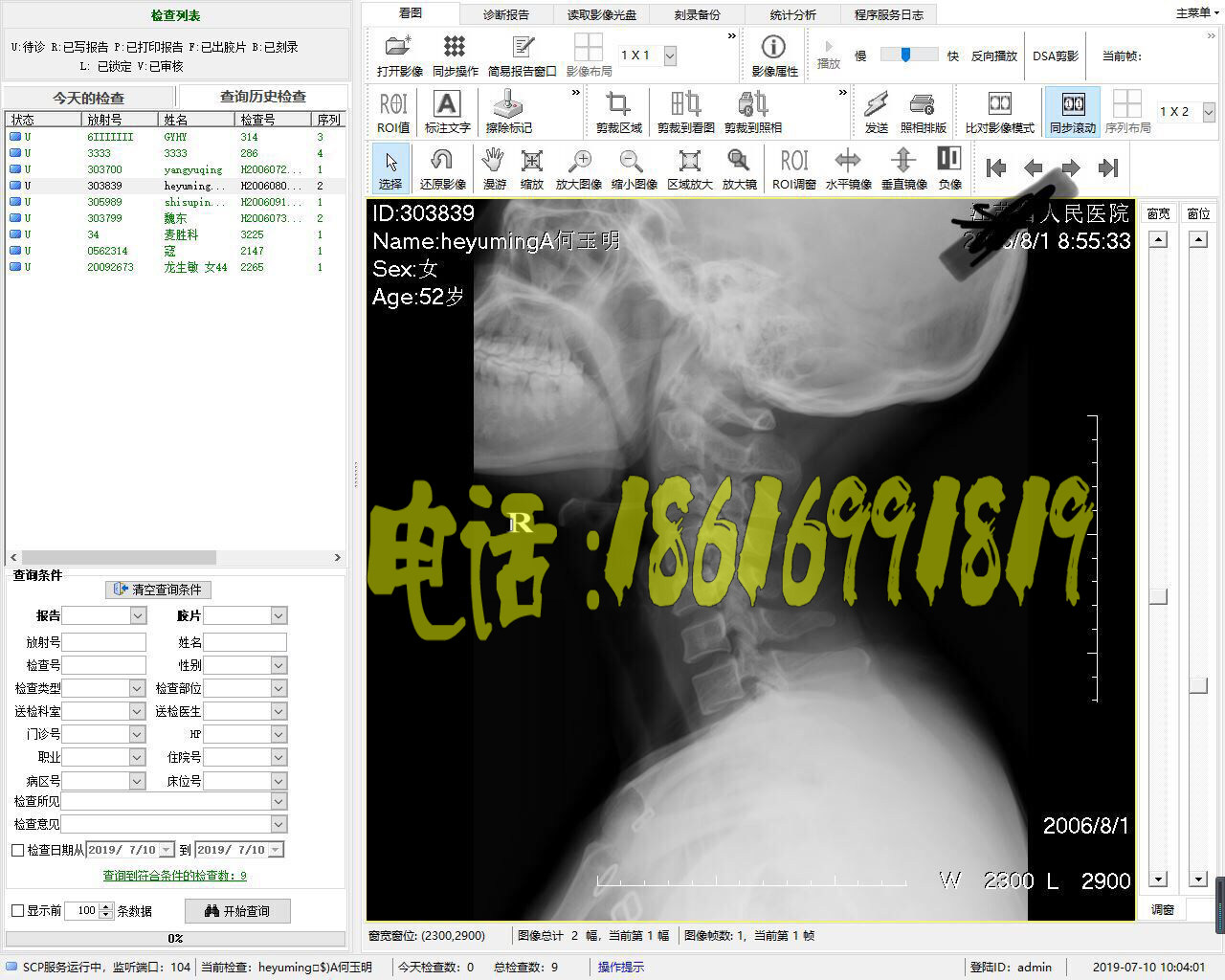The height and width of the screenshot is (980, 1225).
Task: Activate 放大镜 magnifier tool
Action: point(739,168)
